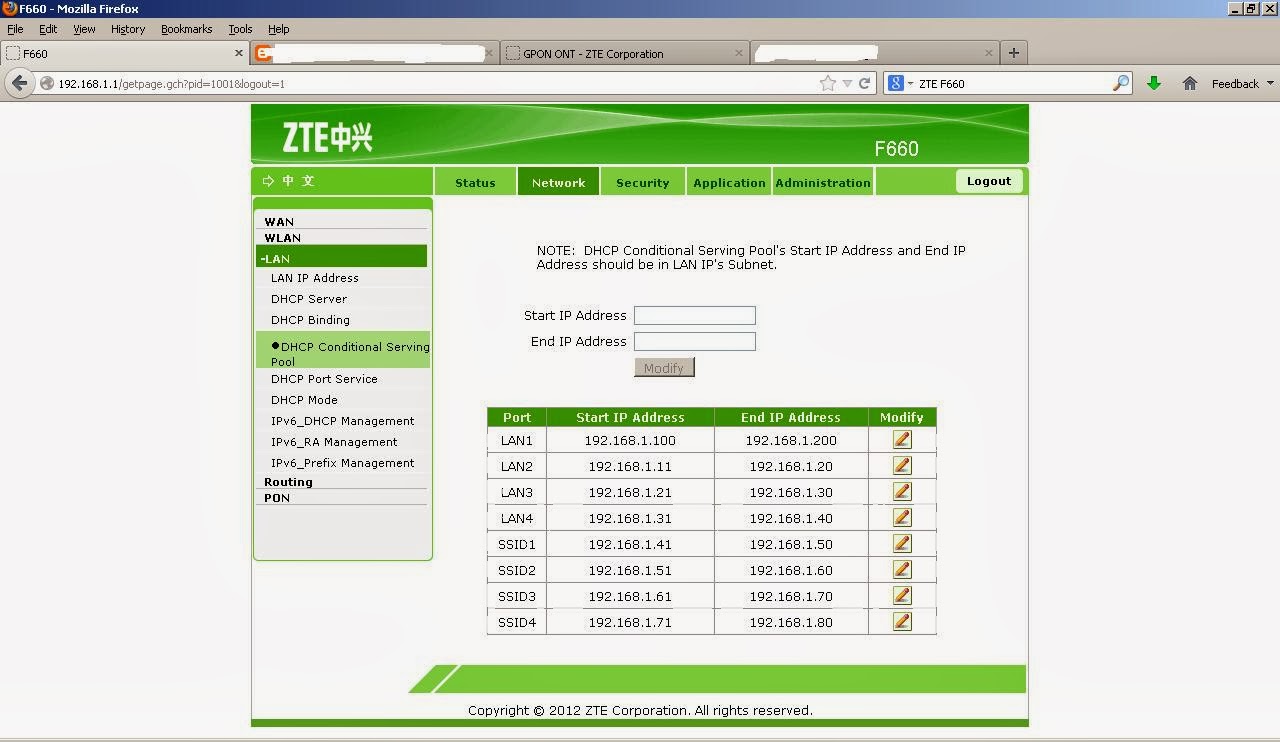The width and height of the screenshot is (1280, 742).
Task: Open the Tools menu
Action: click(x=240, y=29)
